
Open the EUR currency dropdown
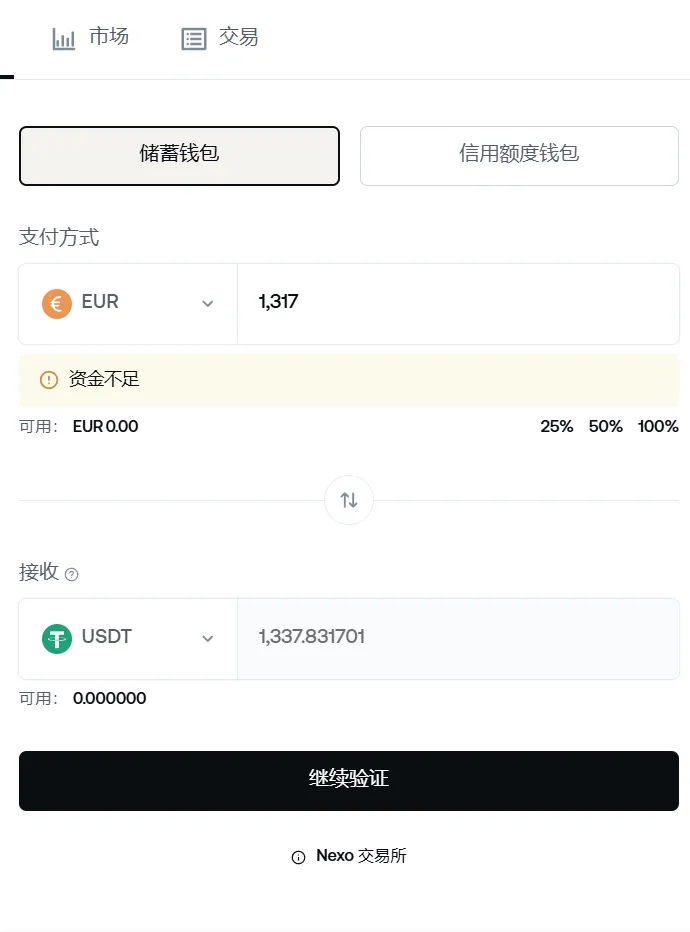click(207, 303)
